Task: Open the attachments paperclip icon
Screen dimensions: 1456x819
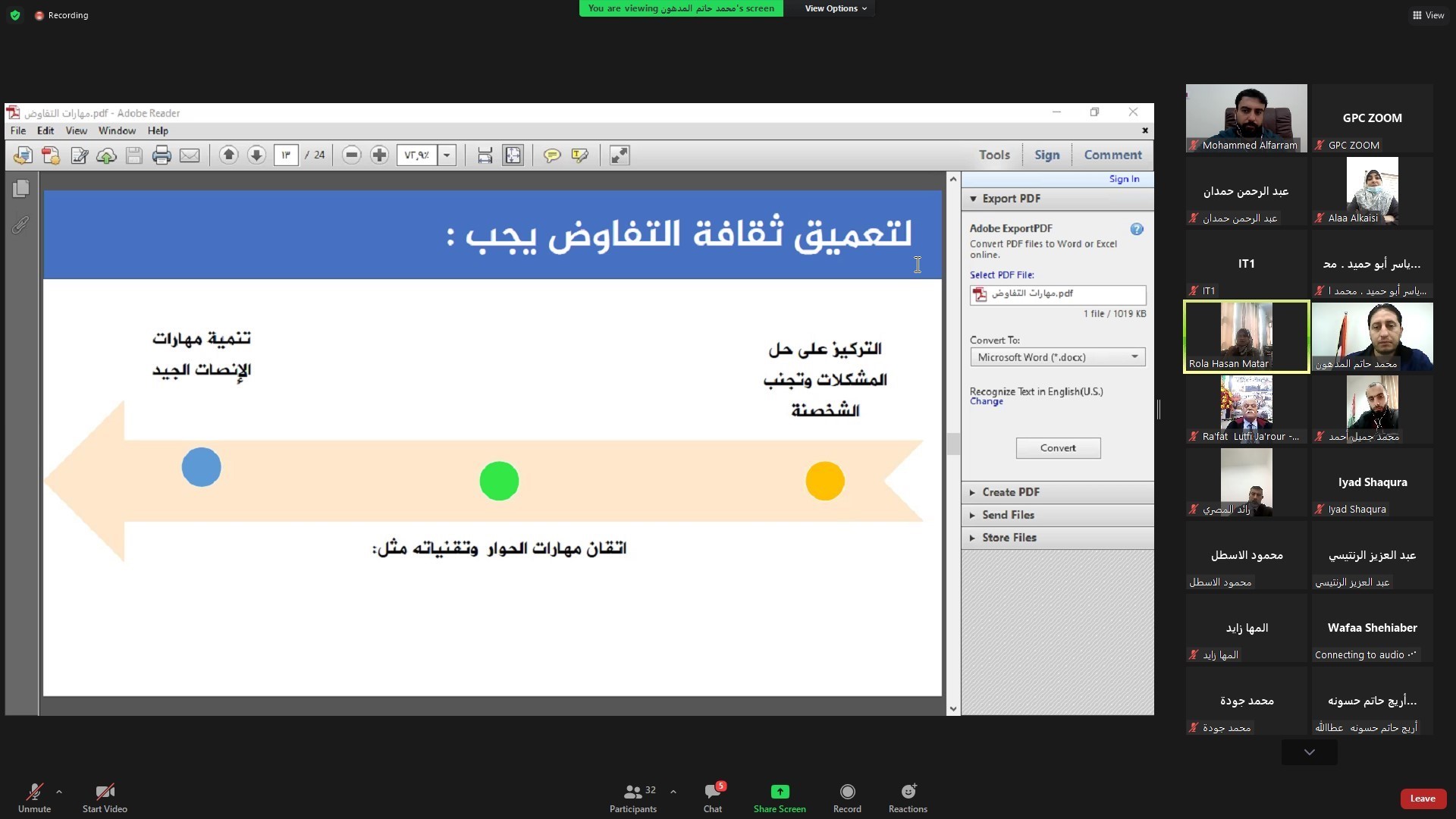Action: coord(21,224)
